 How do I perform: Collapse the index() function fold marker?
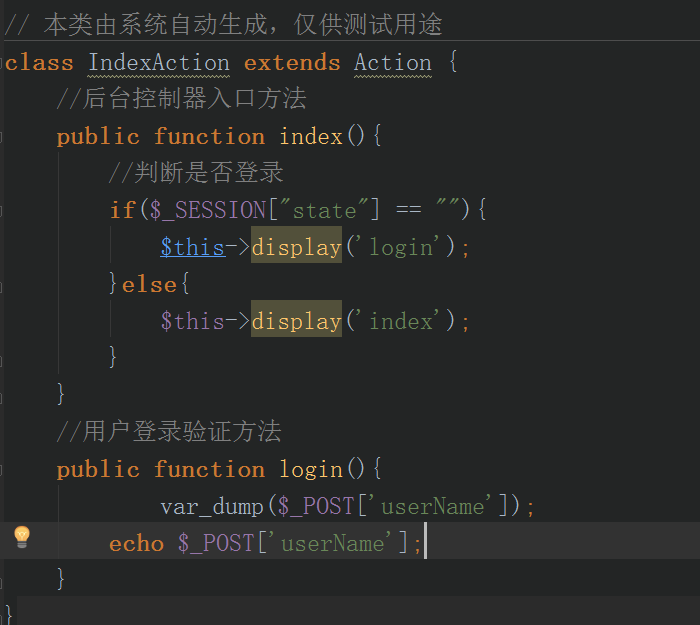click(3, 136)
